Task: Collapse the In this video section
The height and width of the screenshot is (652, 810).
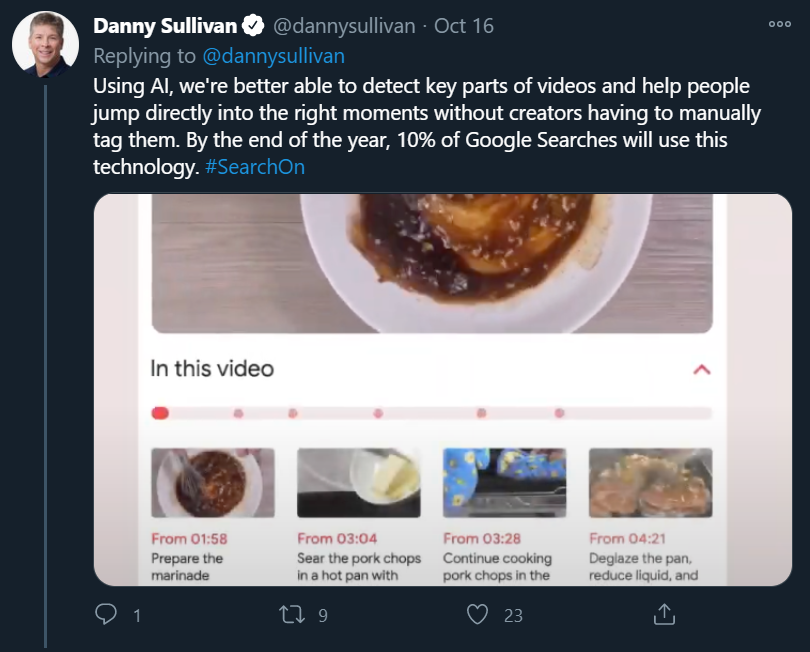Action: 702,369
